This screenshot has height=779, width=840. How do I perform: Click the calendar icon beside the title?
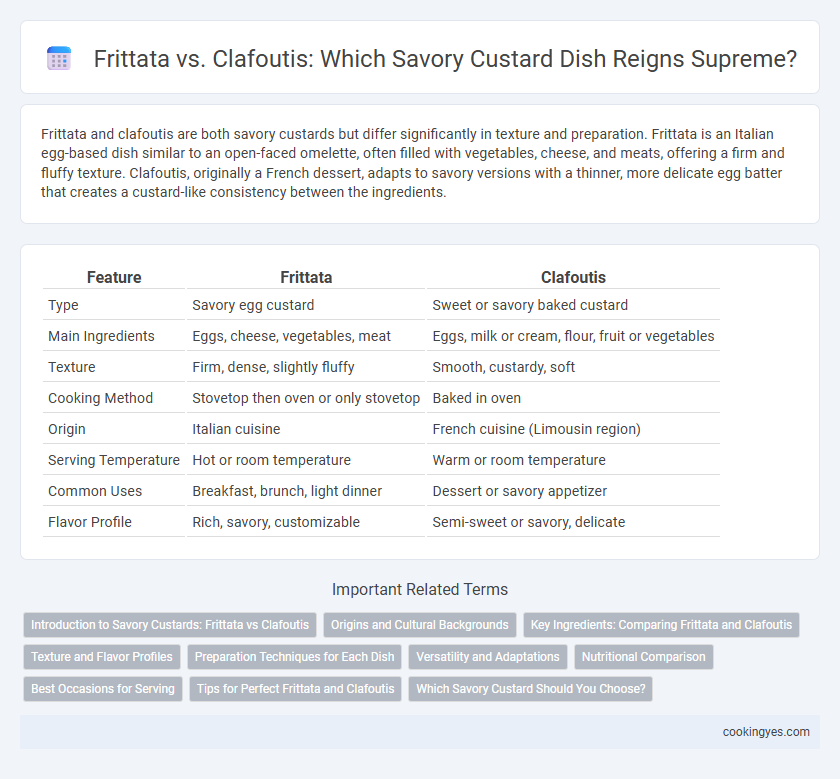59,58
